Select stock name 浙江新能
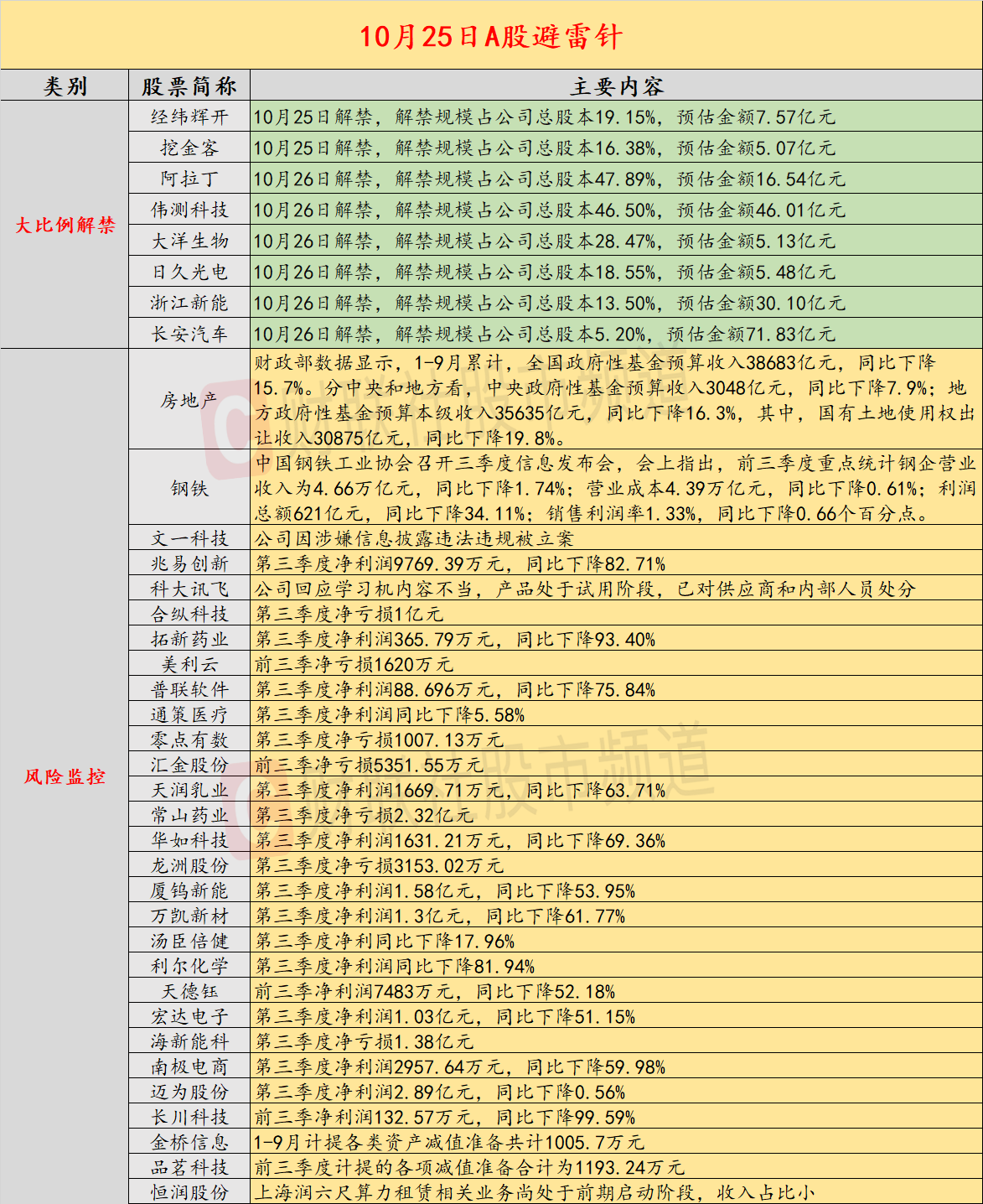 pos(189,303)
